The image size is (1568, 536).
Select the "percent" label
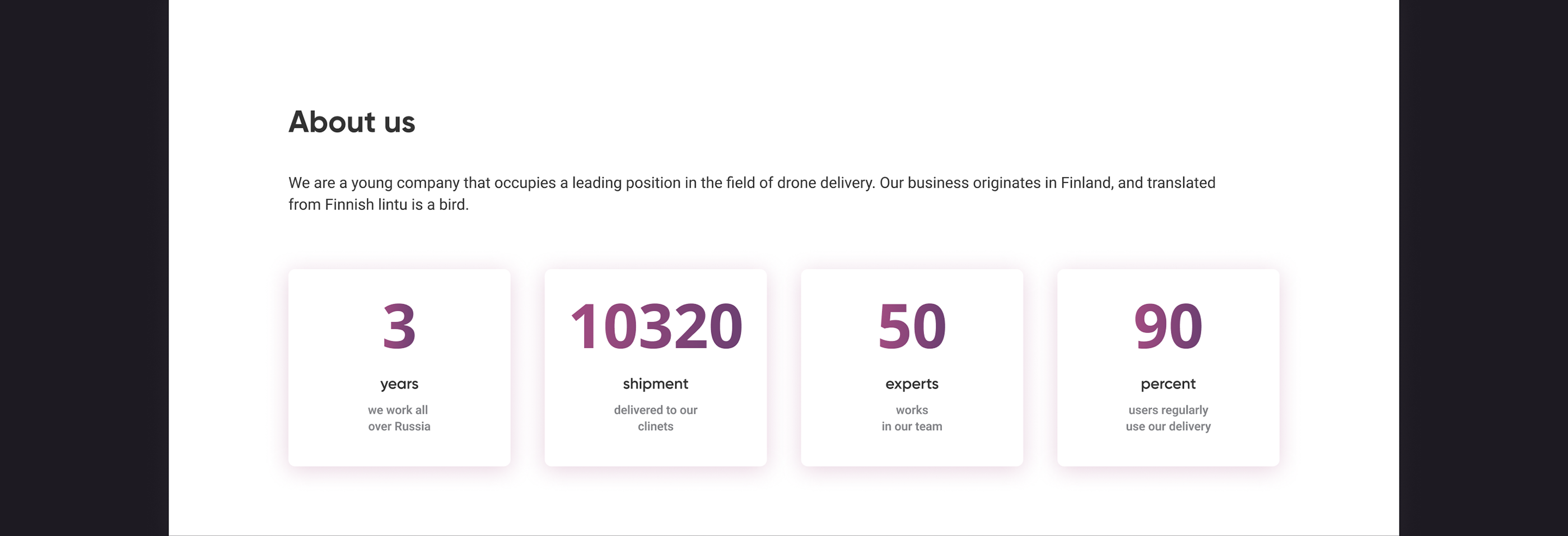(1168, 384)
